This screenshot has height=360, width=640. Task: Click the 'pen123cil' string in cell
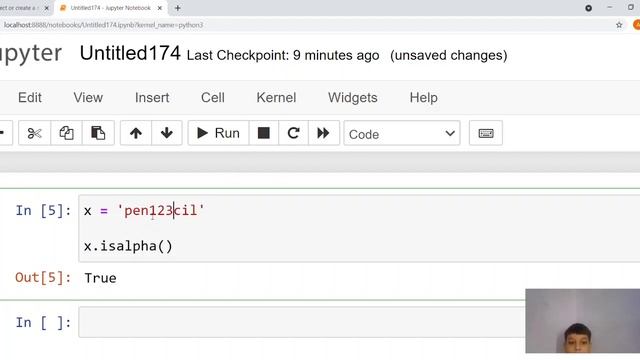click(160, 211)
